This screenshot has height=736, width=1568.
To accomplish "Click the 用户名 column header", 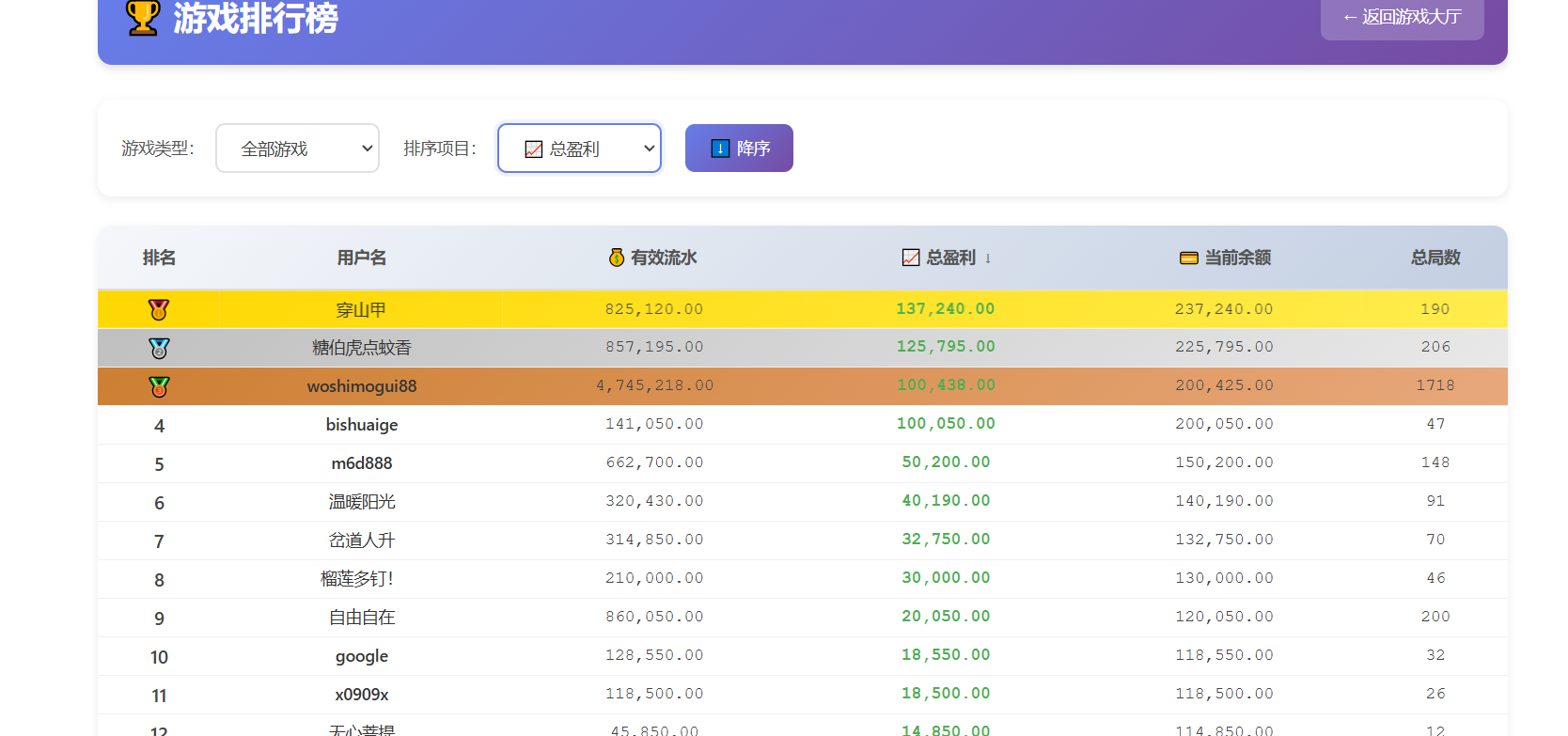I will coord(362,258).
